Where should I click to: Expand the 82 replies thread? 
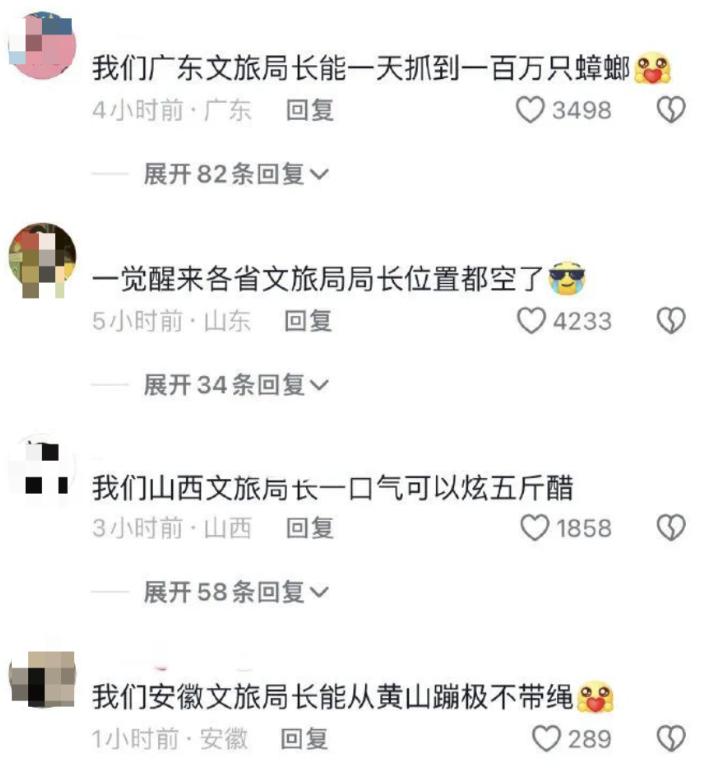click(236, 174)
